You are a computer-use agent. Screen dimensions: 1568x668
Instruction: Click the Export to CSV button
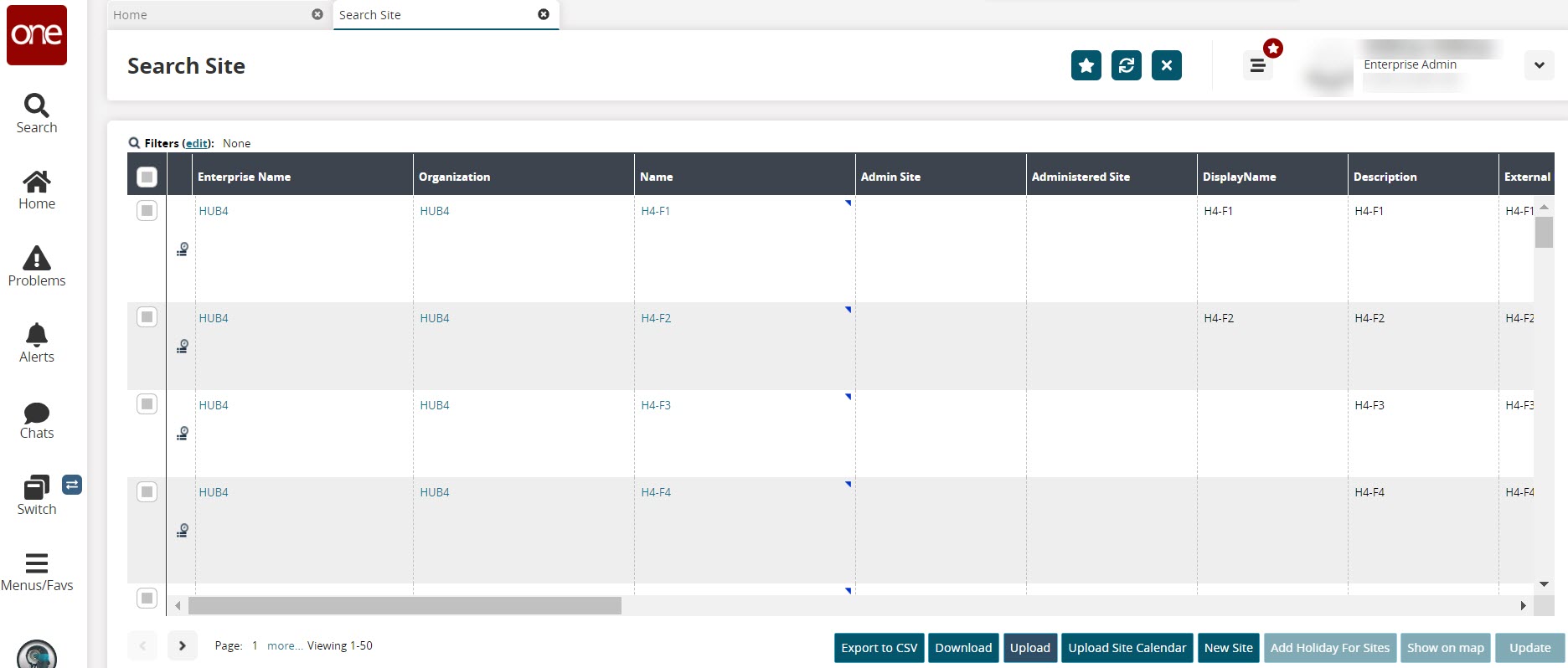tap(879, 648)
